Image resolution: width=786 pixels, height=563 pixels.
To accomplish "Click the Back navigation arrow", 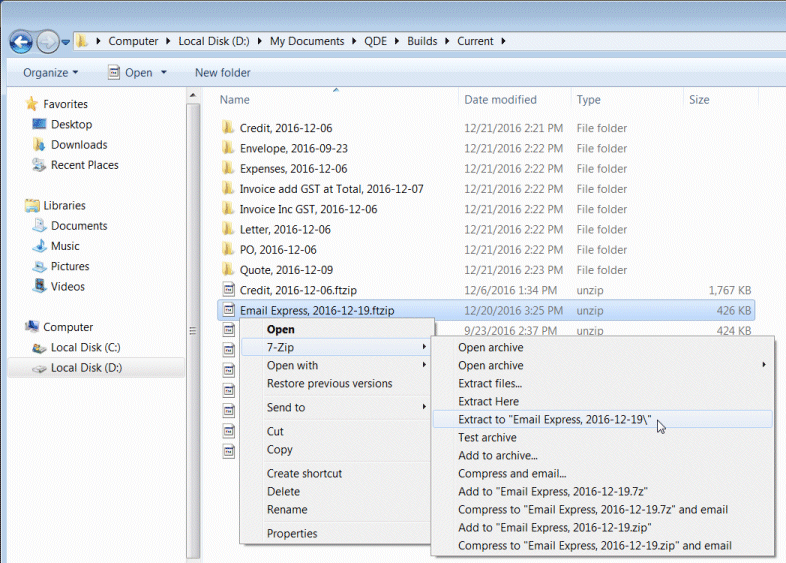I will click(x=21, y=42).
